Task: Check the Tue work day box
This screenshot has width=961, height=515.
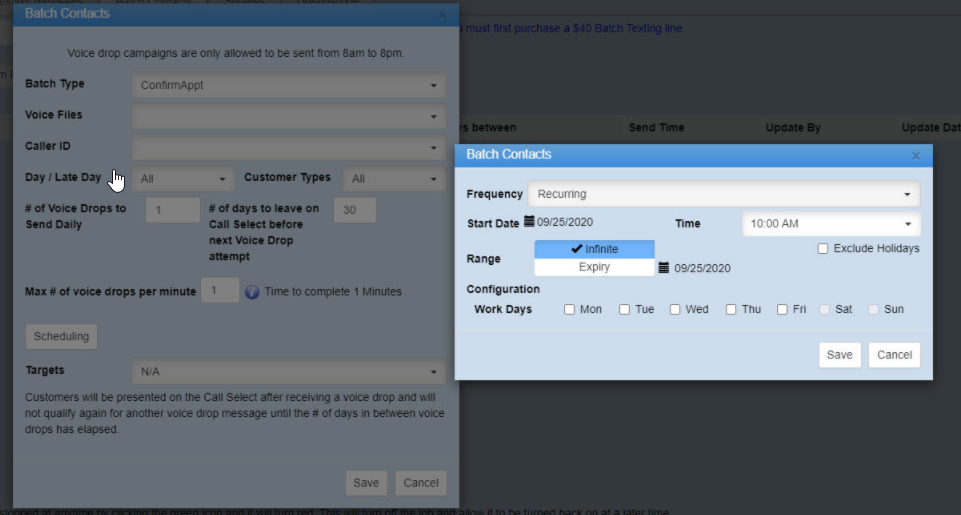Action: coord(624,310)
